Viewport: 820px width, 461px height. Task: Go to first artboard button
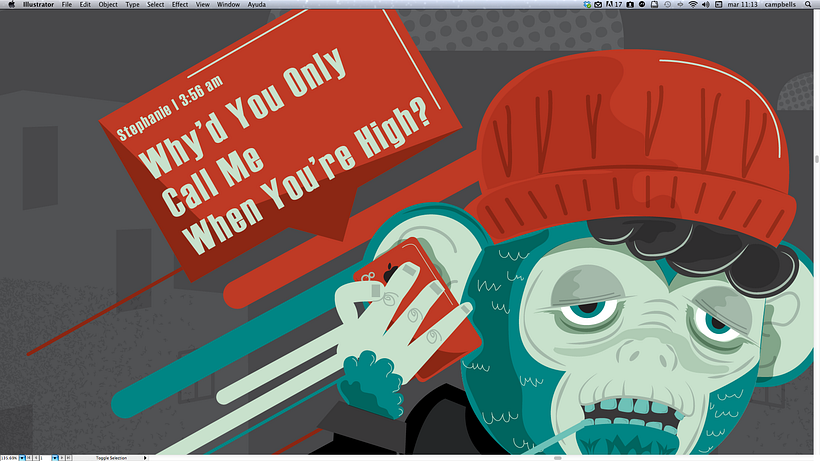pyautogui.click(x=29, y=458)
